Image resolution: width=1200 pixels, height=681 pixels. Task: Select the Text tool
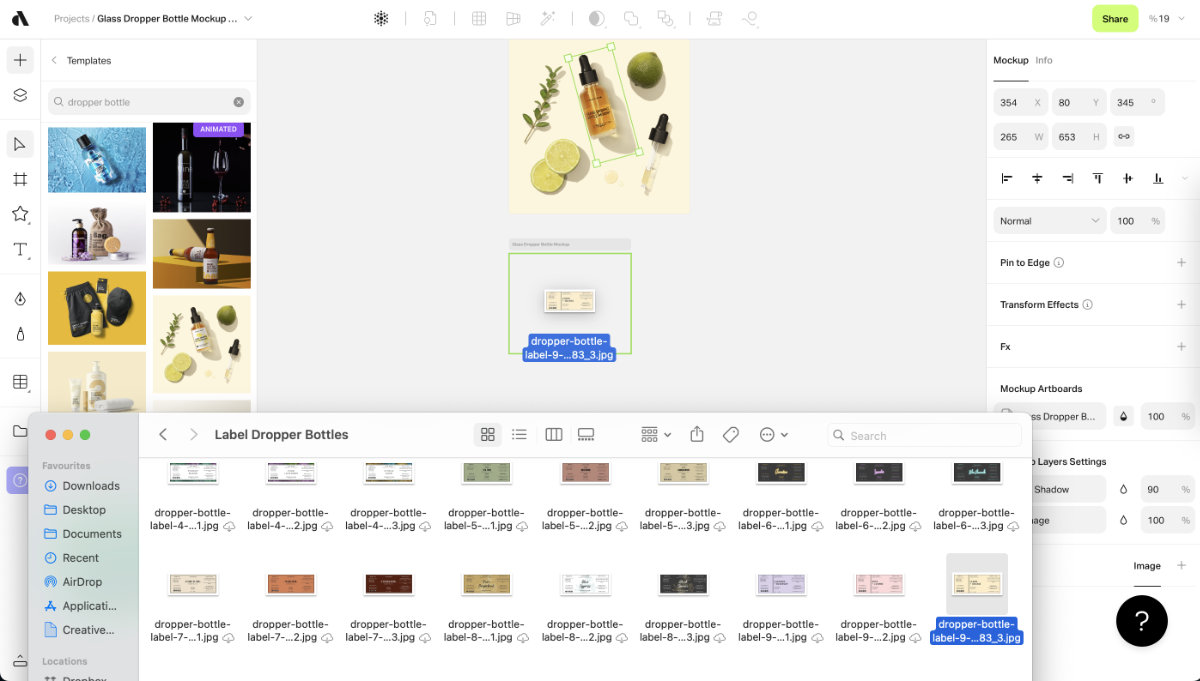(20, 249)
